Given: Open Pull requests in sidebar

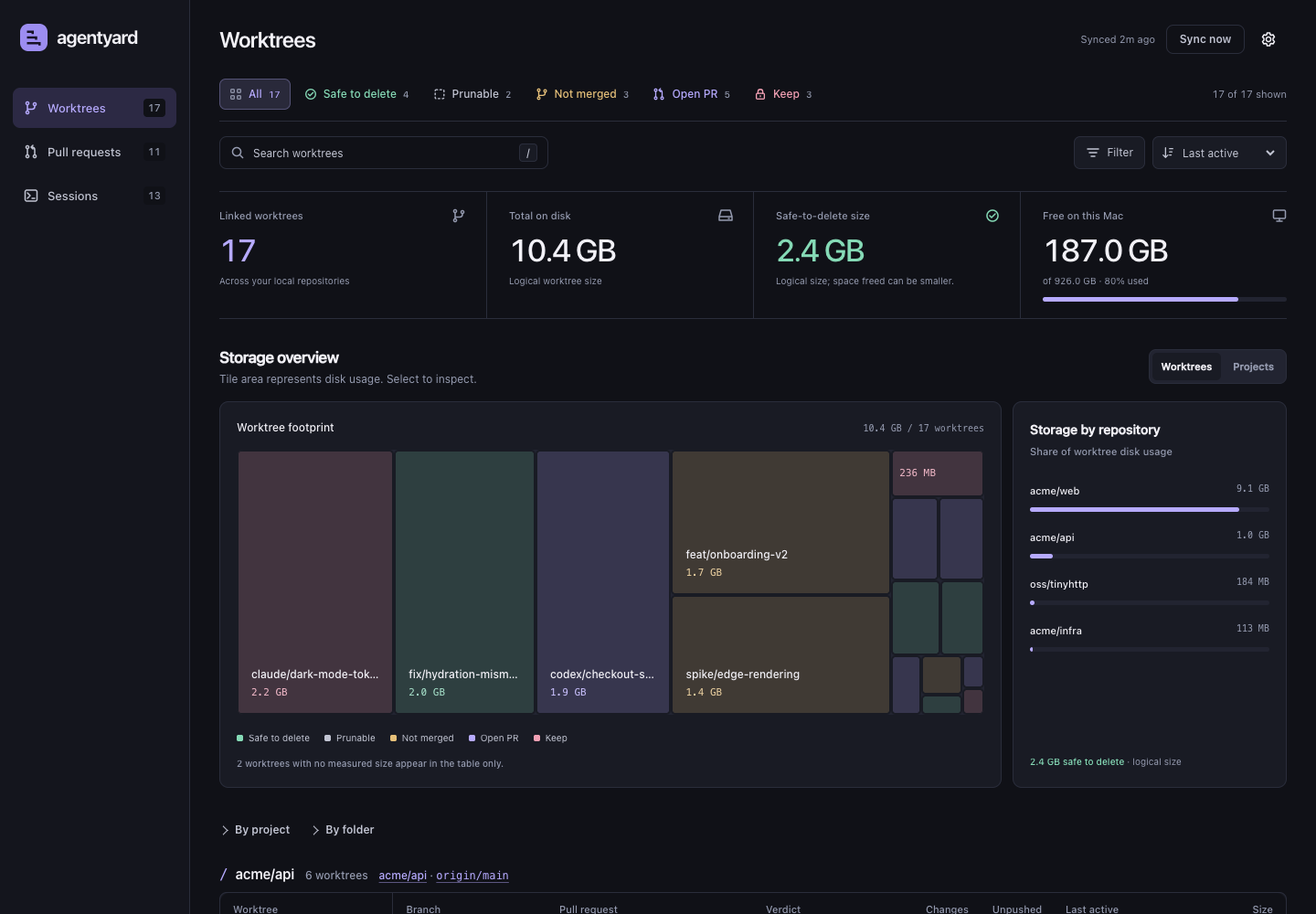Looking at the screenshot, I should click(94, 152).
